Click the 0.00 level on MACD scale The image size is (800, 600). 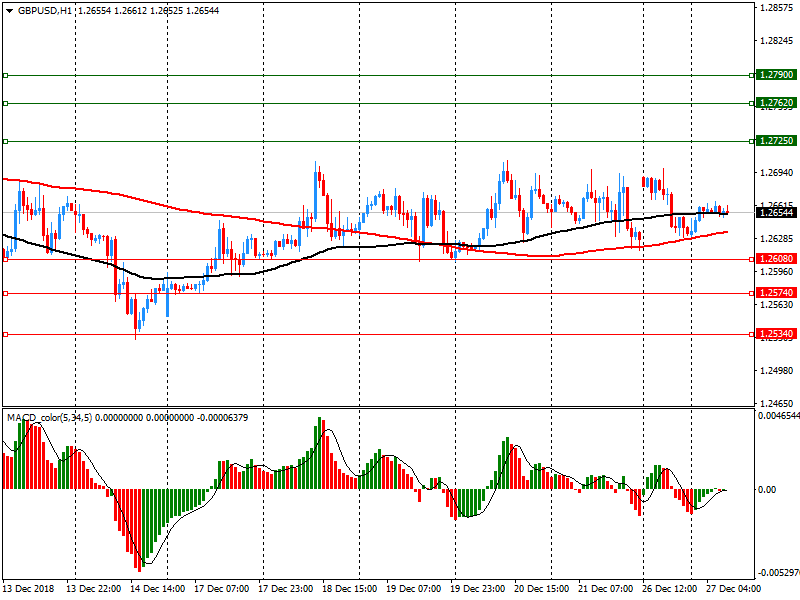click(767, 489)
